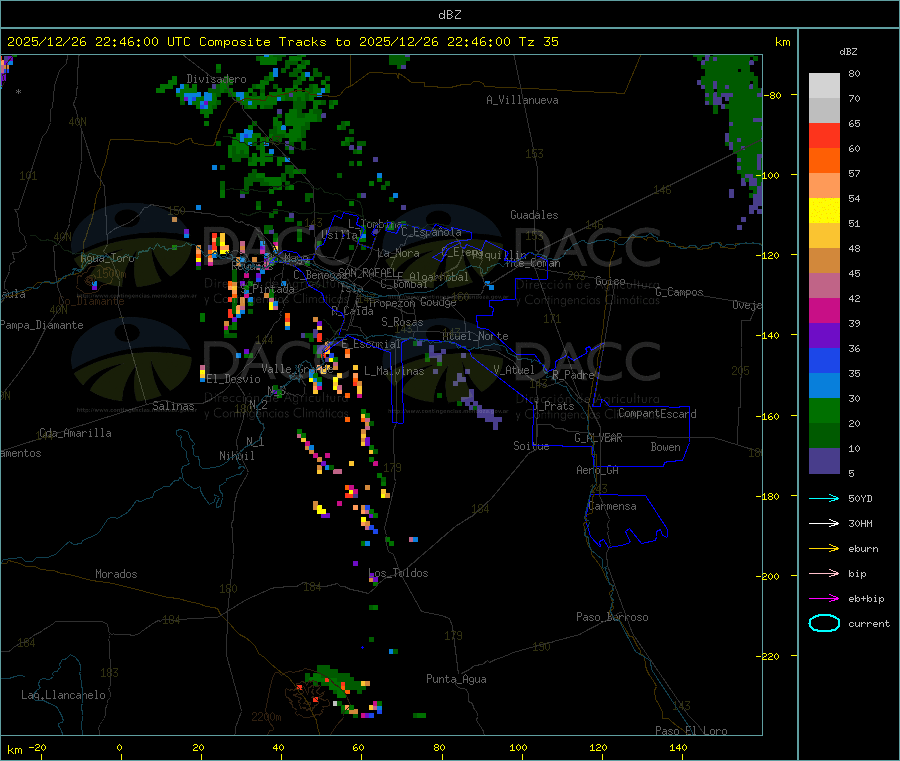Pick the violet 36-39 dBZ legend swatch
Image resolution: width=900 pixels, height=761 pixels.
point(824,336)
